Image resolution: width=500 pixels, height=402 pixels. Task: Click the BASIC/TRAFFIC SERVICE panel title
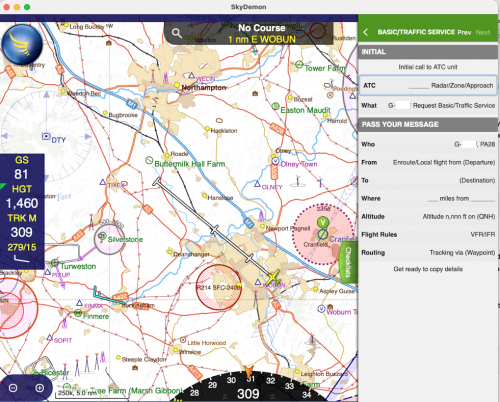pyautogui.click(x=416, y=32)
